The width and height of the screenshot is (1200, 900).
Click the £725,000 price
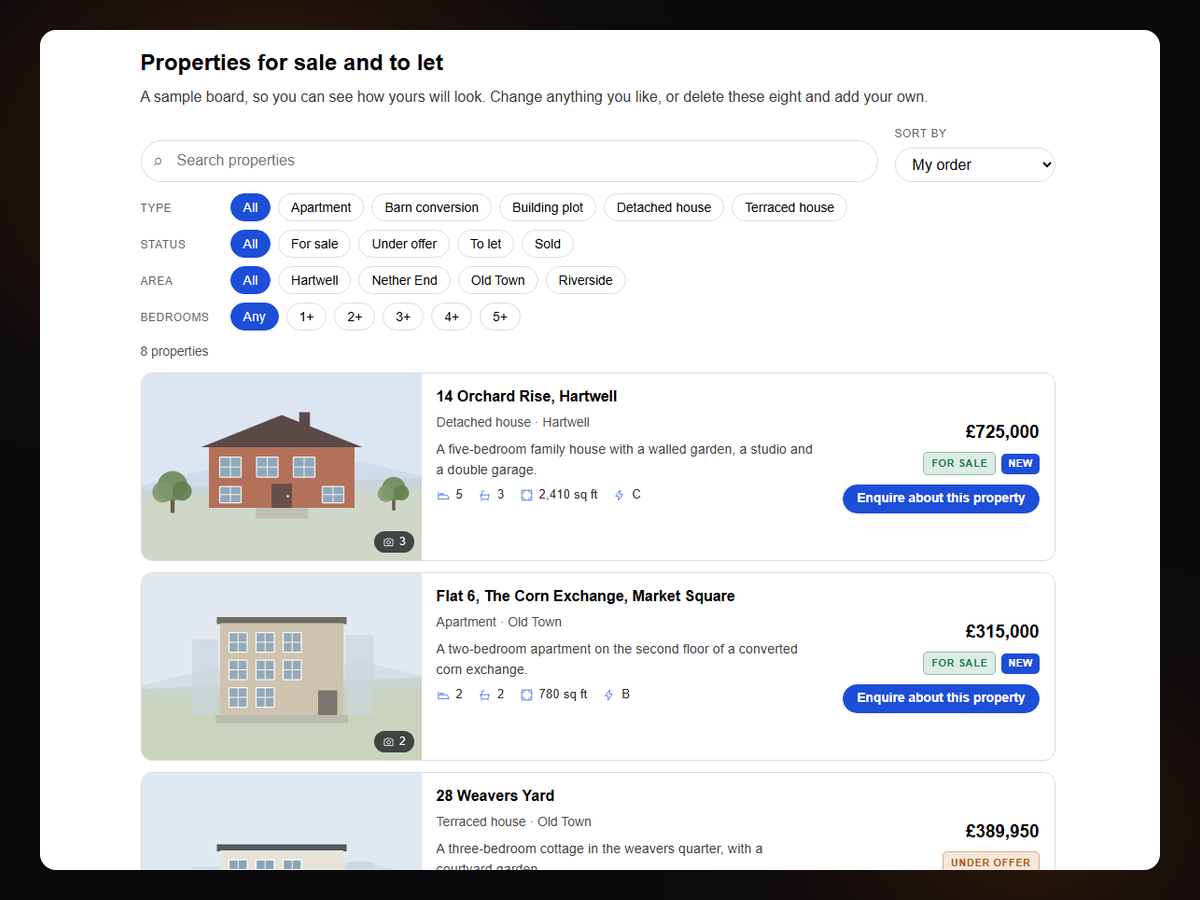(1002, 432)
